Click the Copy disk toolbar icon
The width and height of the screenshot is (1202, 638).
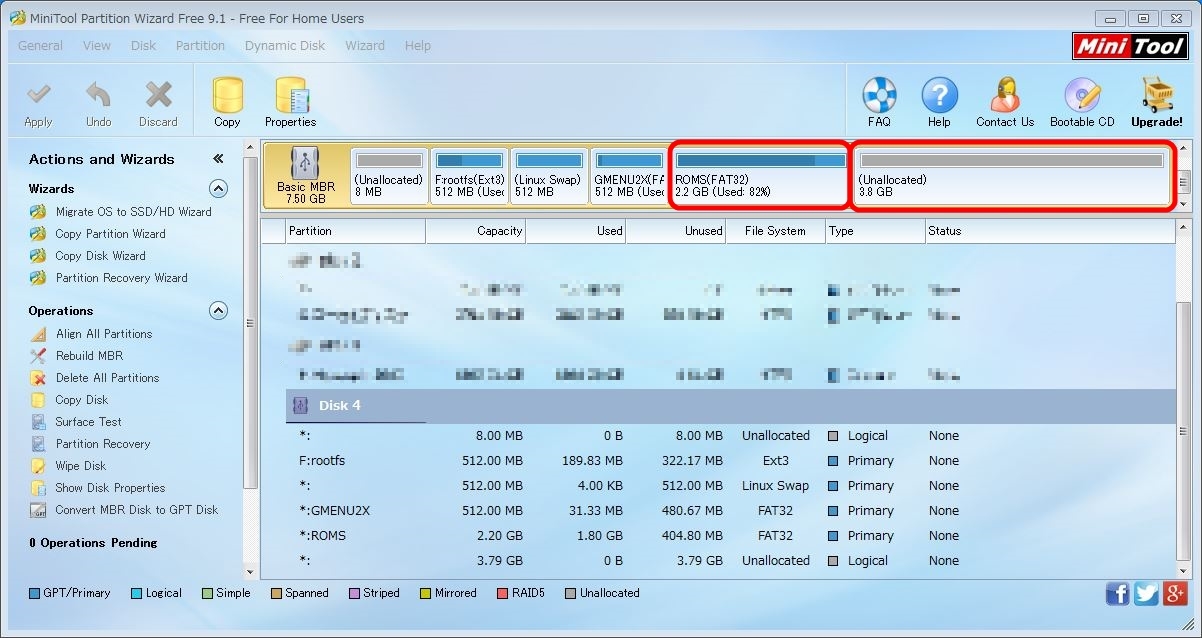click(x=227, y=95)
